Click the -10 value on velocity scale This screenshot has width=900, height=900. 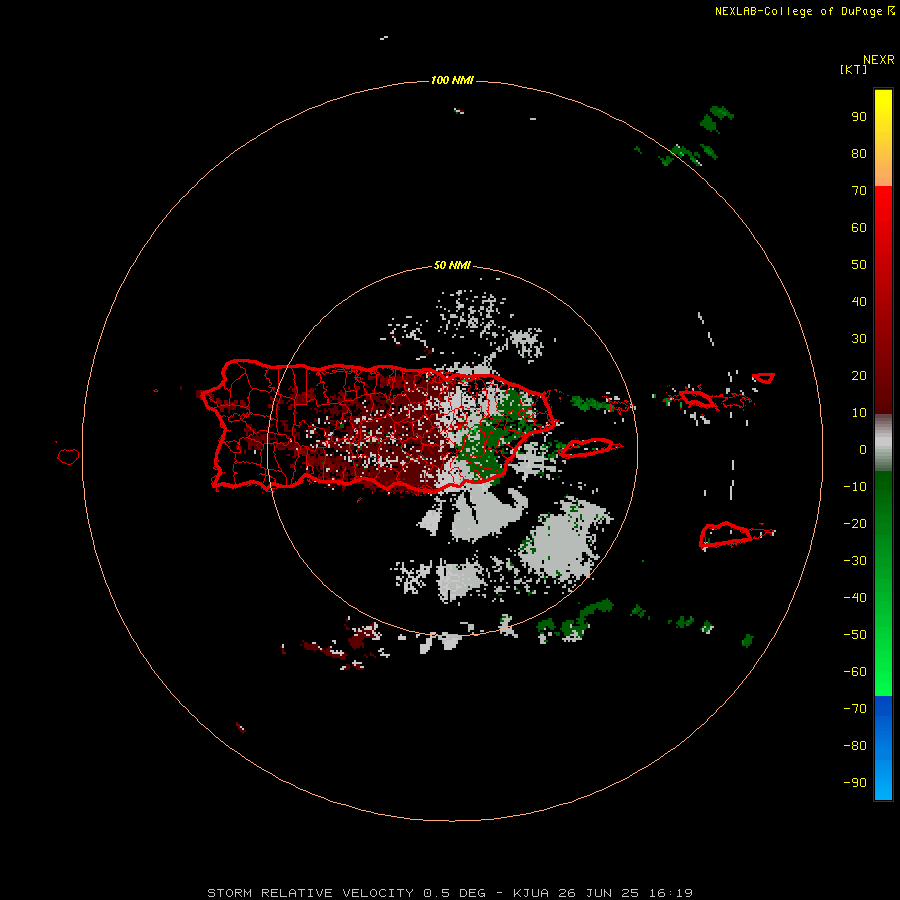(x=855, y=487)
